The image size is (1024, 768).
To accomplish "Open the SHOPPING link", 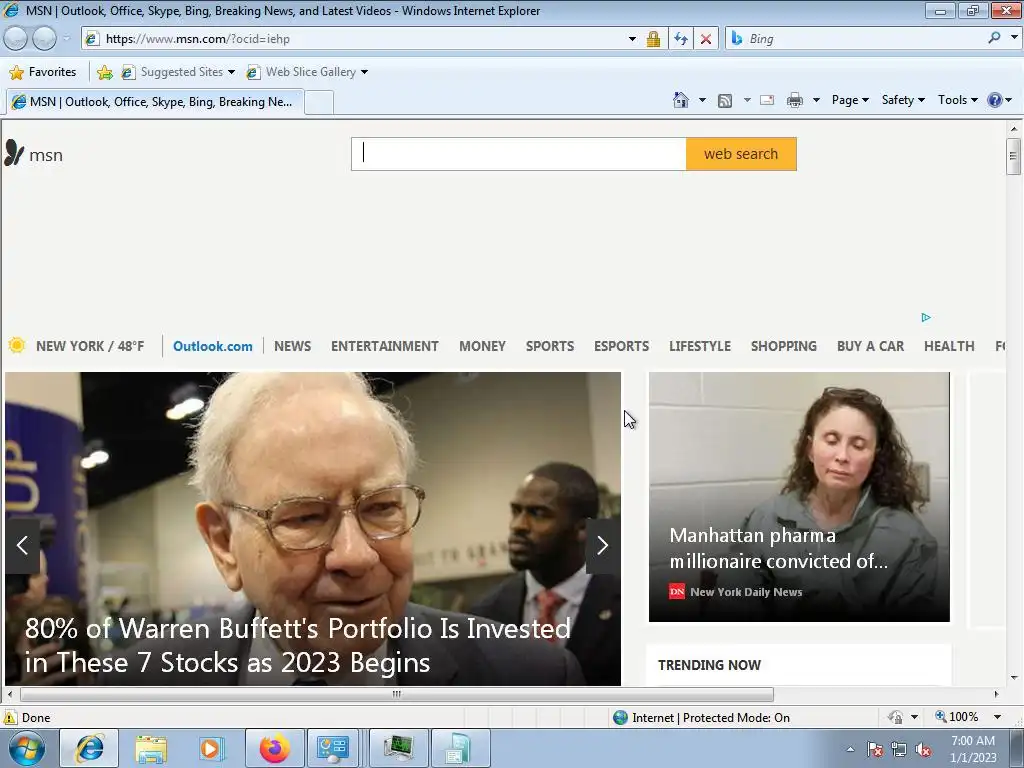I will 784,346.
